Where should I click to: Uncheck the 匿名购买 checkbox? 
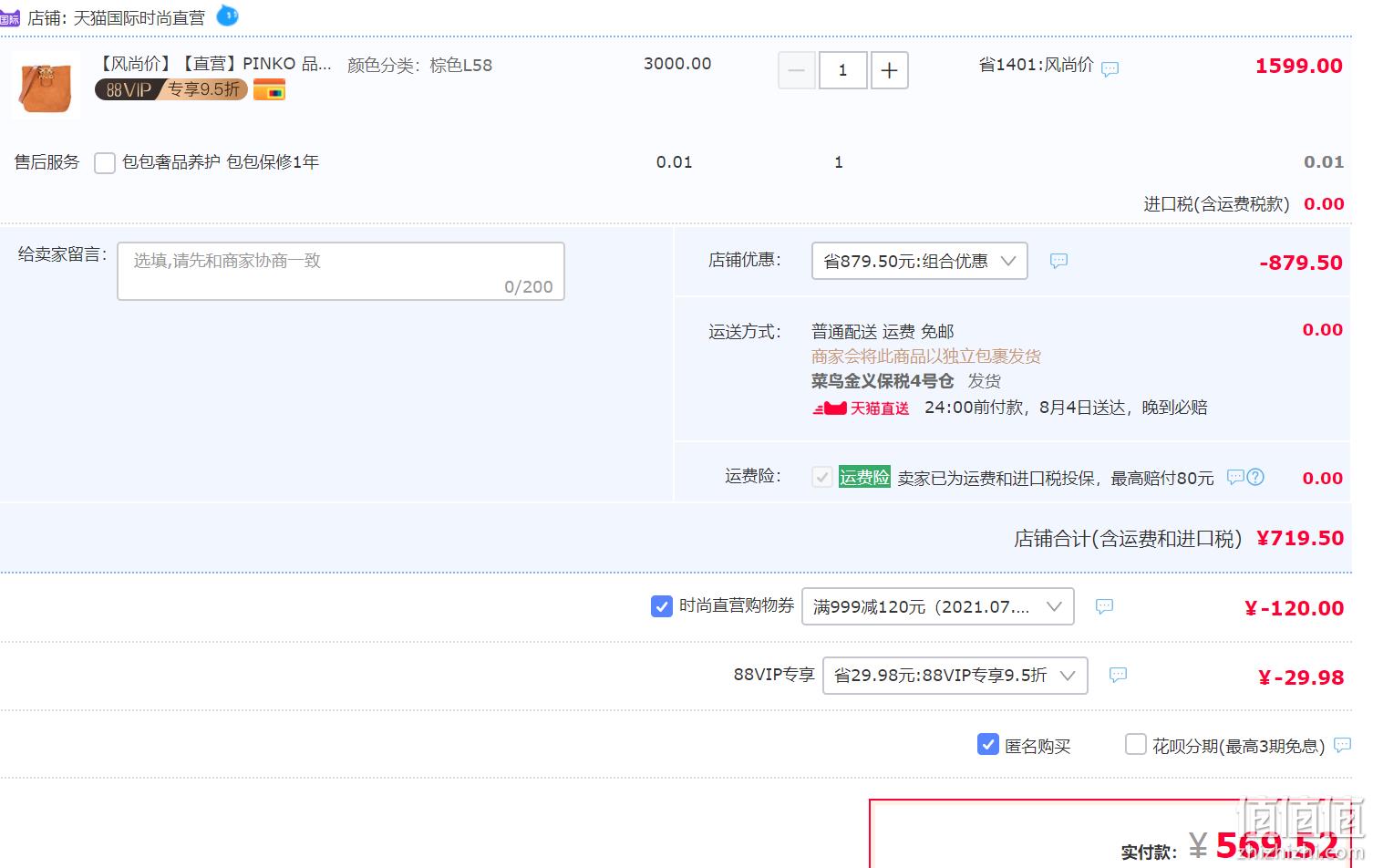(987, 744)
